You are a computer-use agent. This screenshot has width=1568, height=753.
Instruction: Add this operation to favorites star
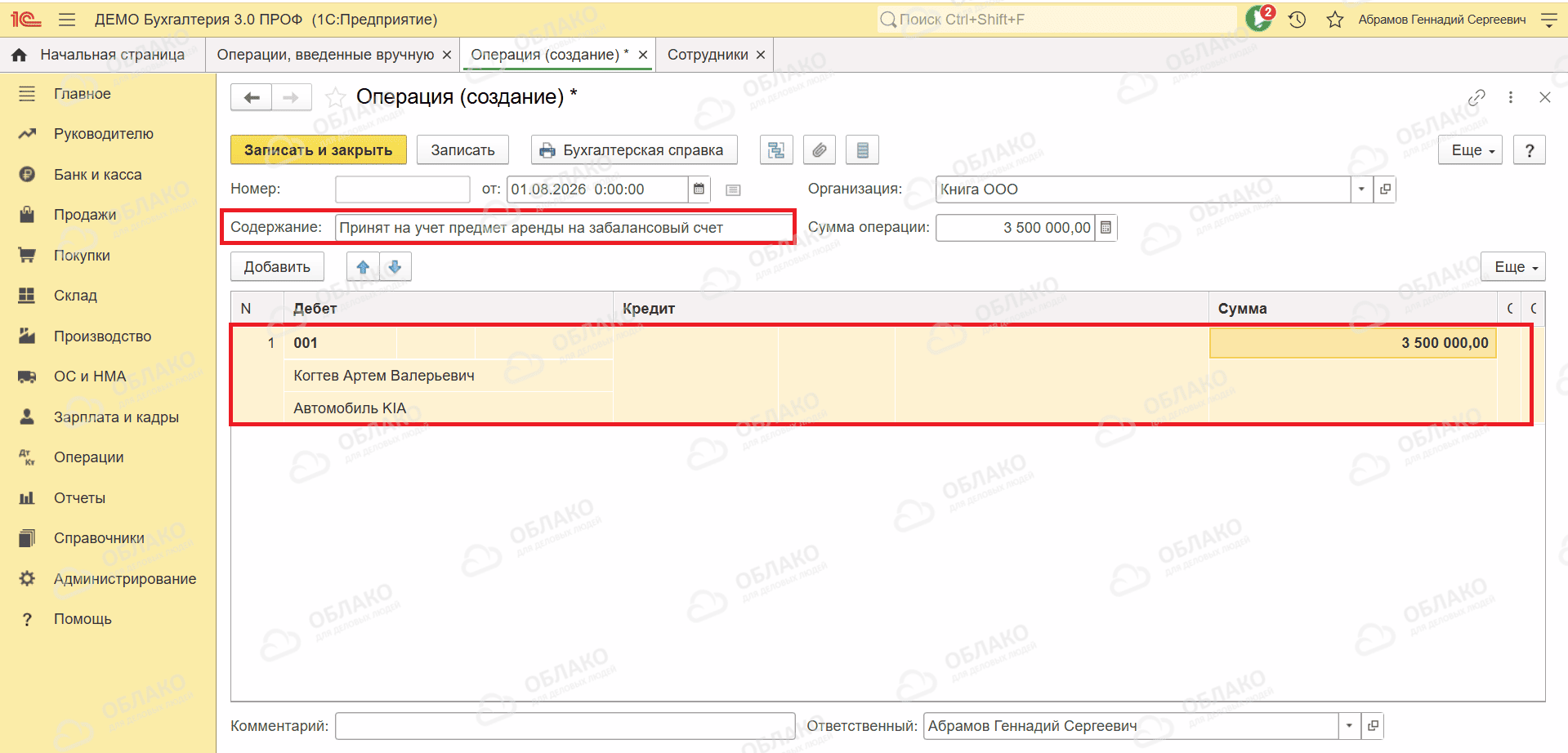(335, 97)
